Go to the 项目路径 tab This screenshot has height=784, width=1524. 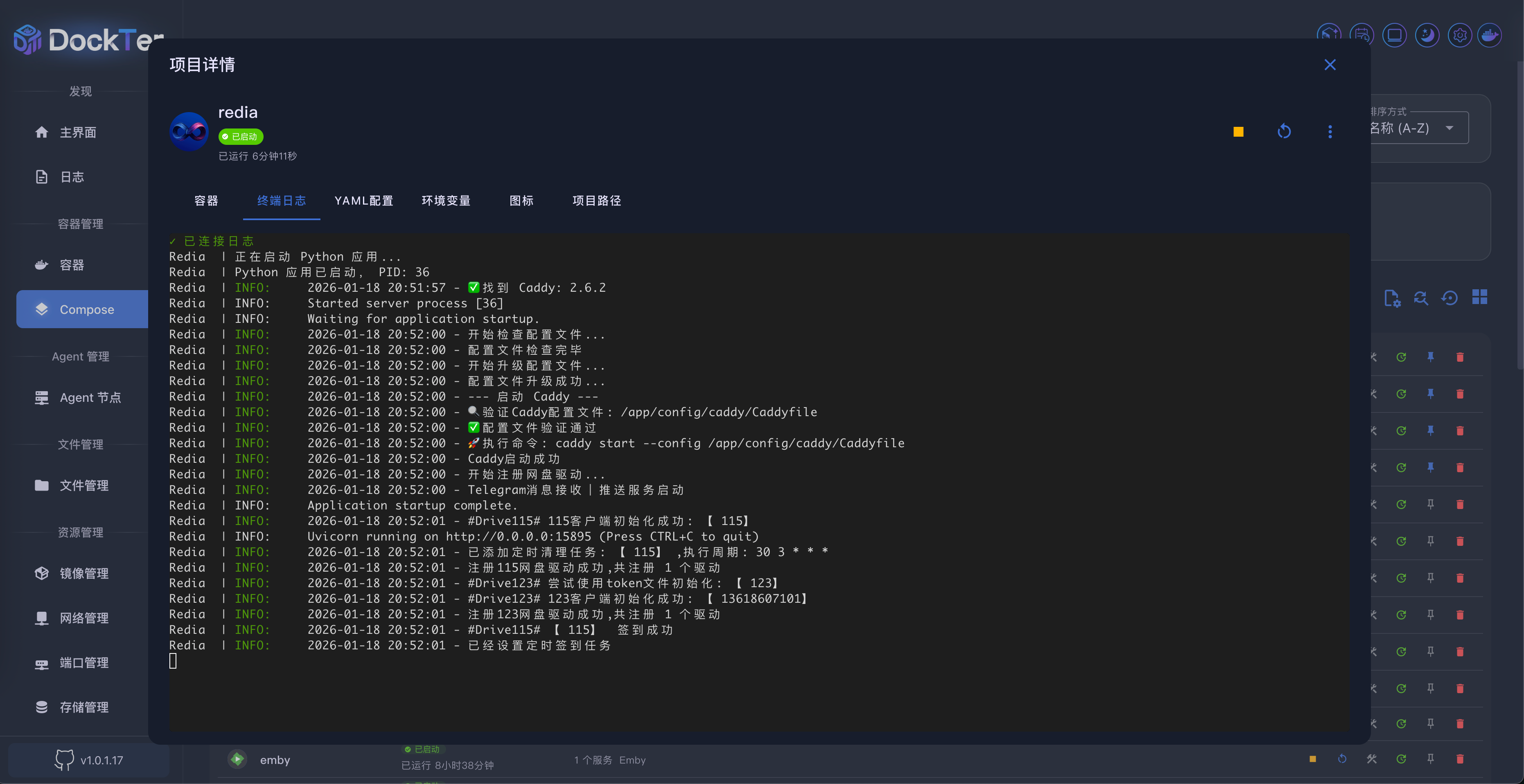[596, 201]
